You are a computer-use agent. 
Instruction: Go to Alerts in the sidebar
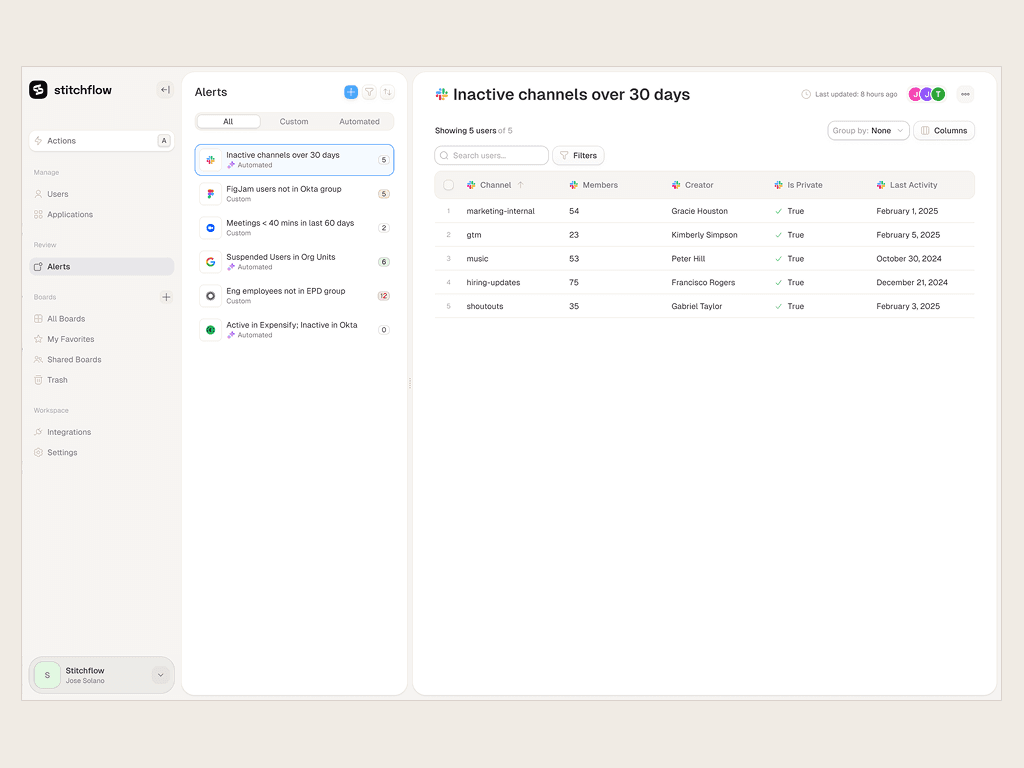[101, 266]
